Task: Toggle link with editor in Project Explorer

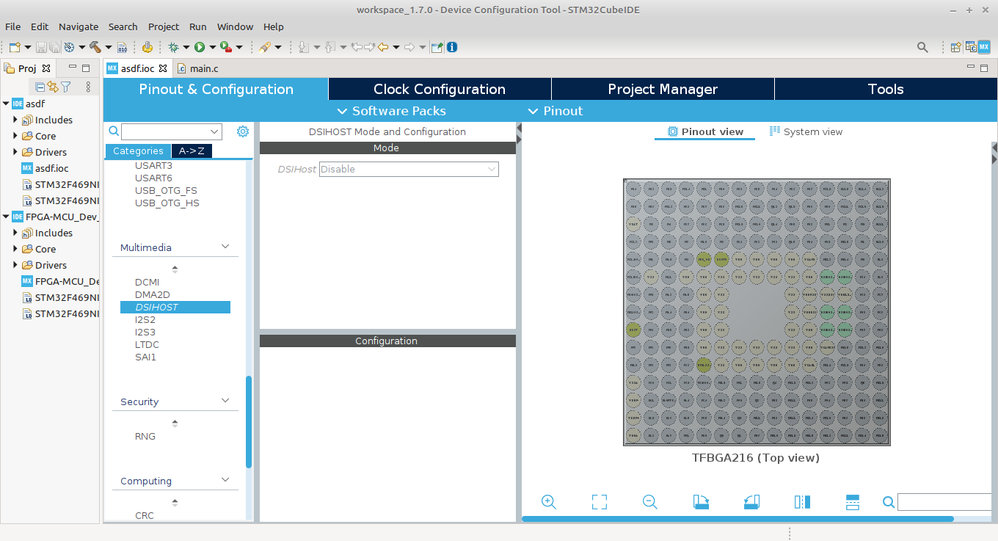Action: point(52,87)
